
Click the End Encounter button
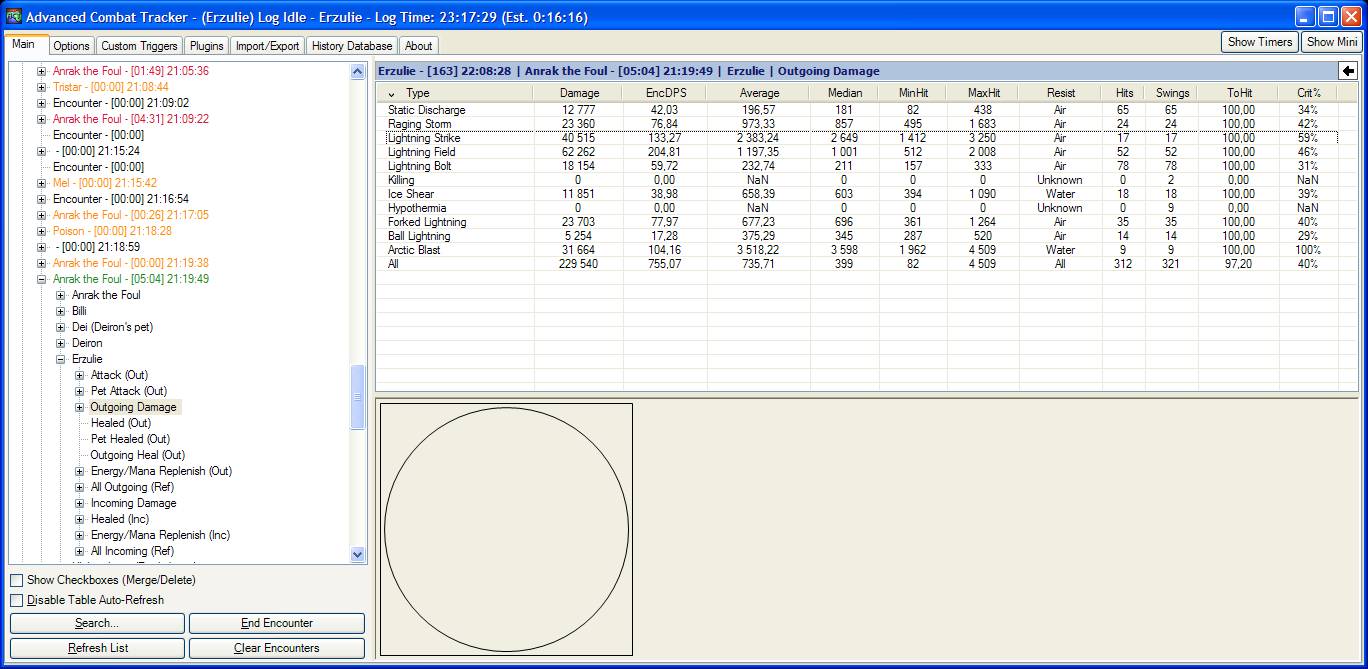coord(277,623)
